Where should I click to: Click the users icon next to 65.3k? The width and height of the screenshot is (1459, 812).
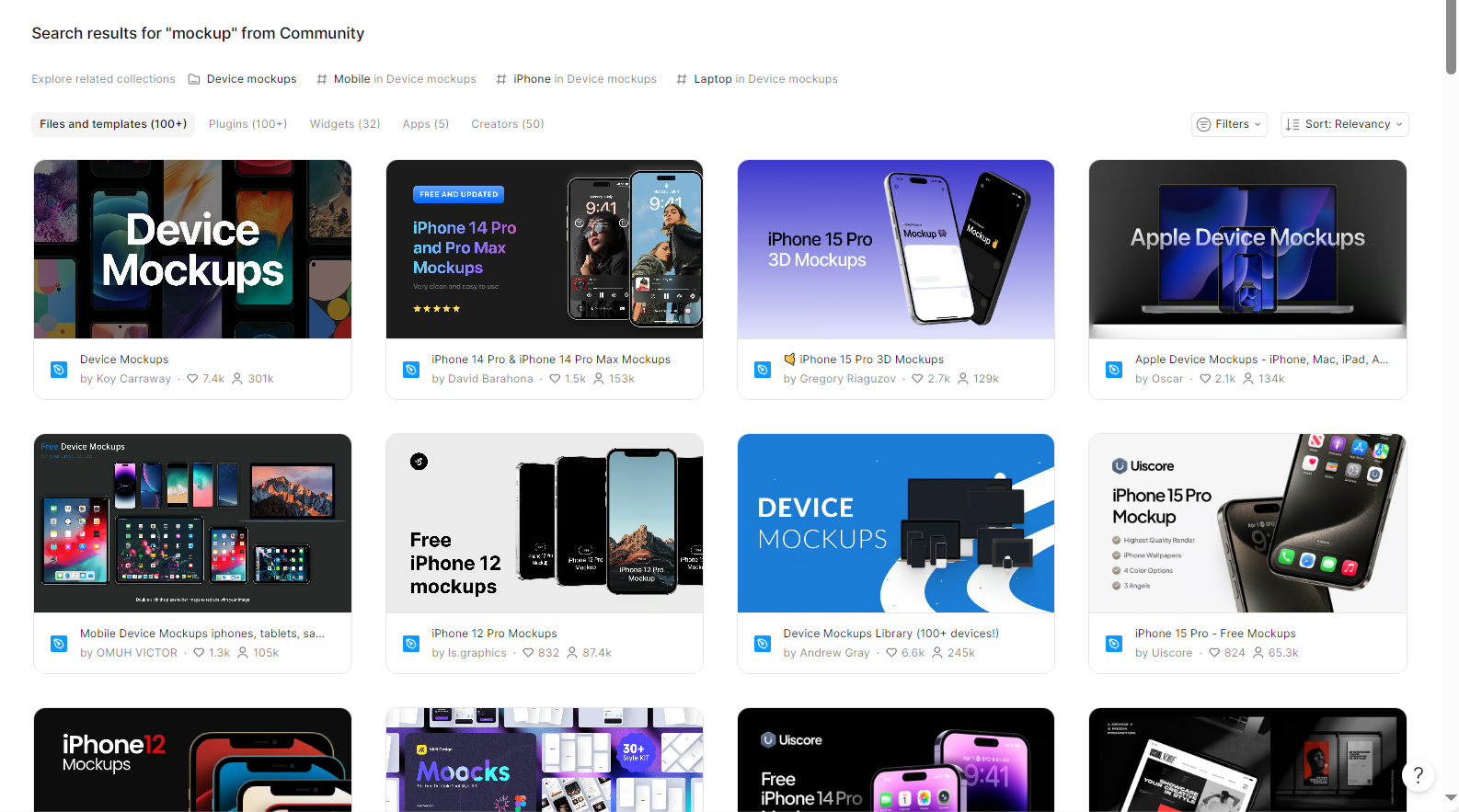tap(1258, 653)
